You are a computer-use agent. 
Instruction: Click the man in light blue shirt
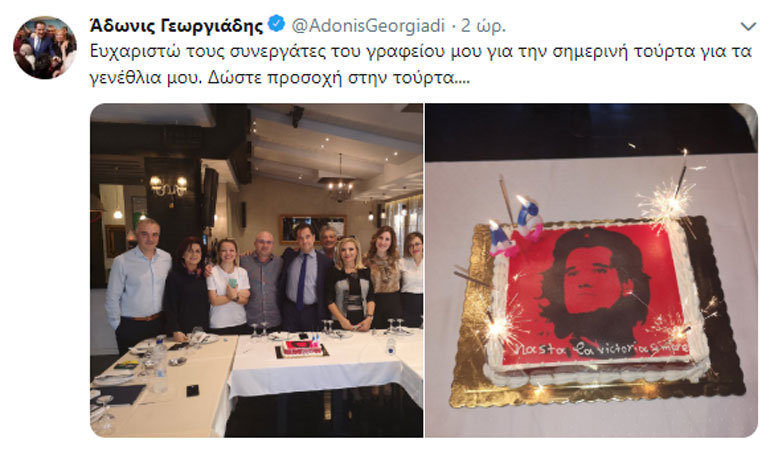point(137,283)
